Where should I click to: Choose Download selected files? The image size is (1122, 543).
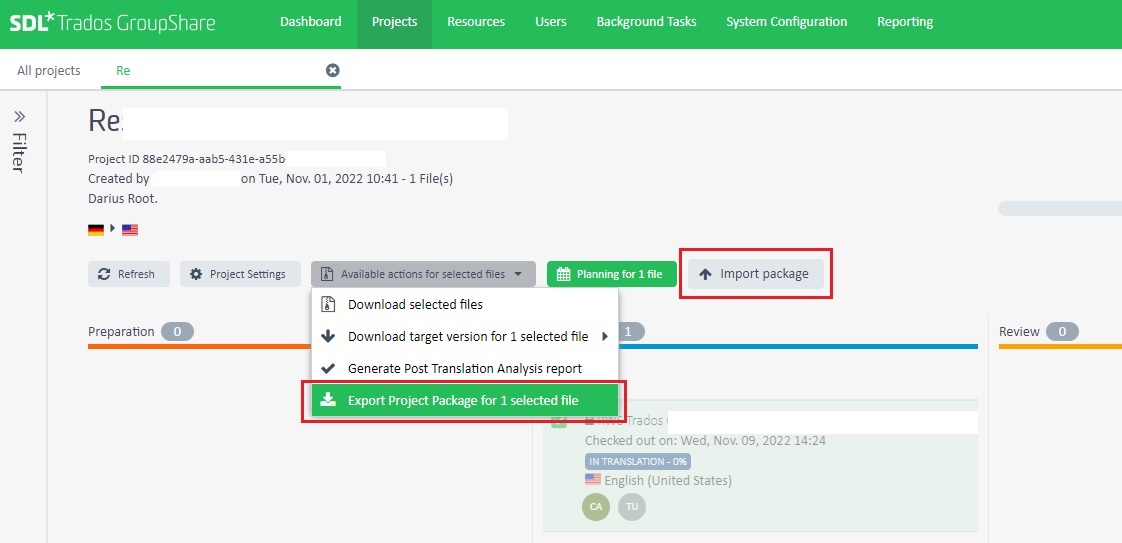pyautogui.click(x=464, y=305)
